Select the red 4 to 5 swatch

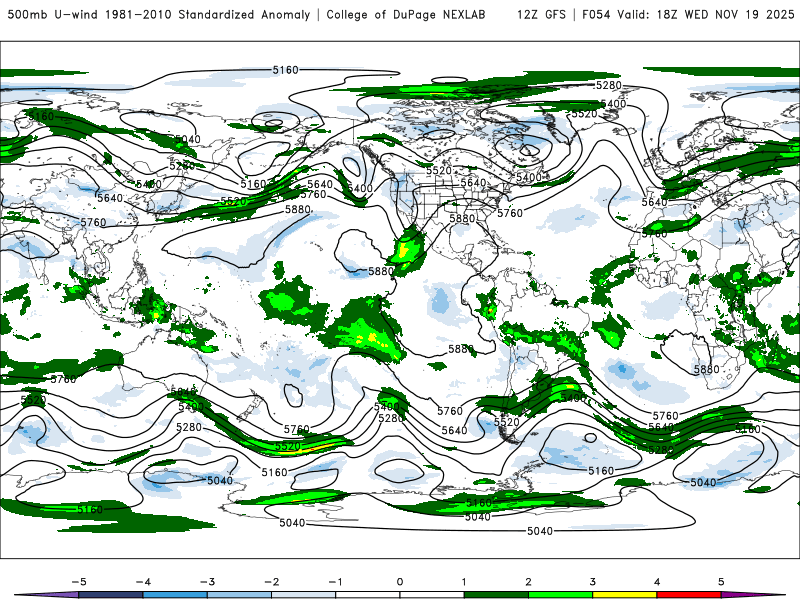point(689,595)
